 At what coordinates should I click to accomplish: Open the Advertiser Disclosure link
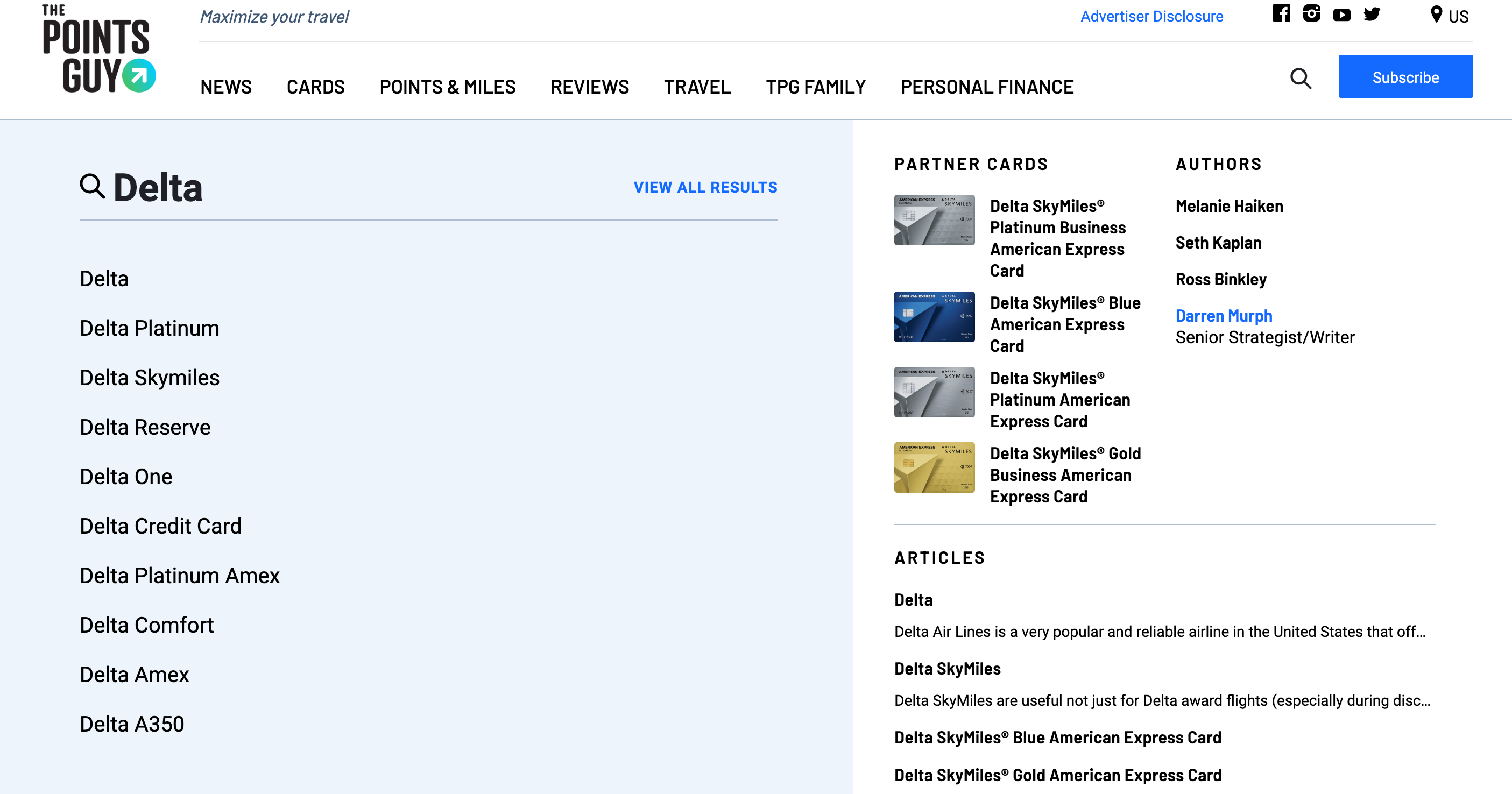pyautogui.click(x=1151, y=17)
